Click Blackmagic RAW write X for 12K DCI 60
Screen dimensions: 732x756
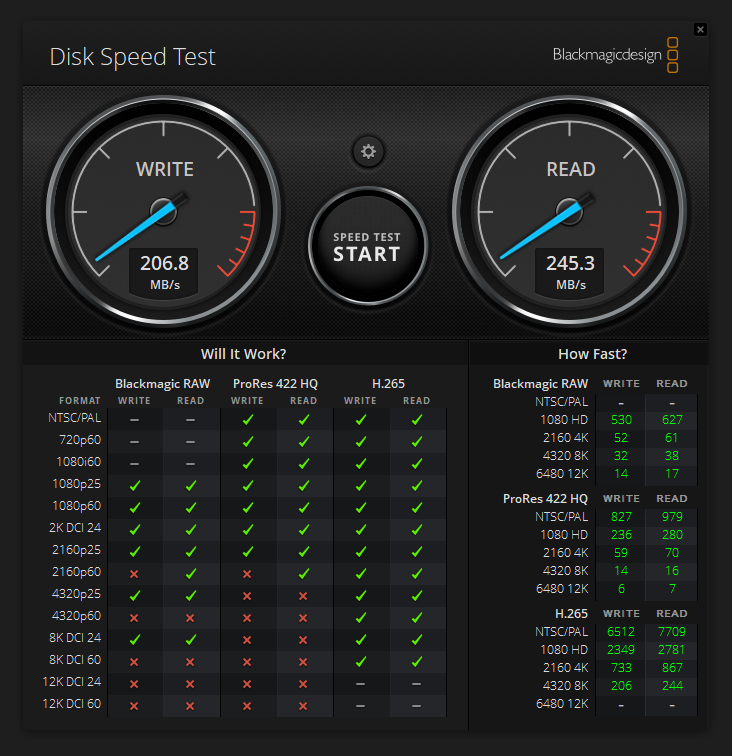(x=134, y=704)
